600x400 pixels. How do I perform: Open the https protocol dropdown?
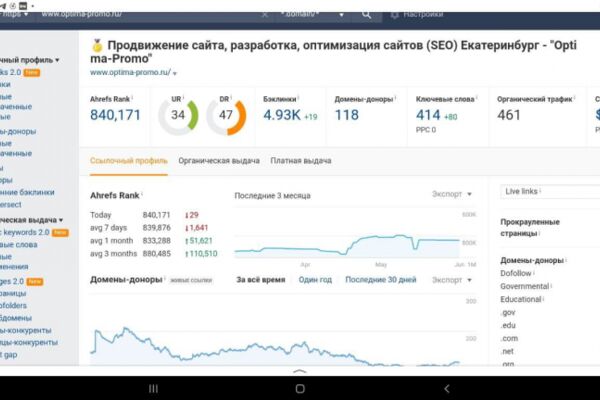[x=14, y=14]
